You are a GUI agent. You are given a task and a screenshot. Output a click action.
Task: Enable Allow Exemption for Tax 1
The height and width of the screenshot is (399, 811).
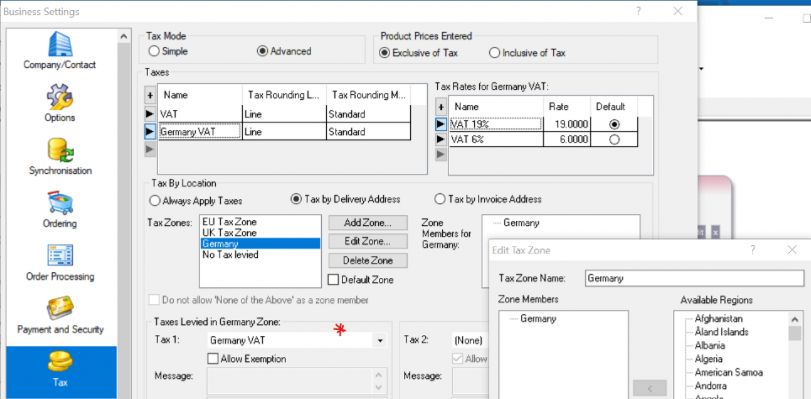247,359
